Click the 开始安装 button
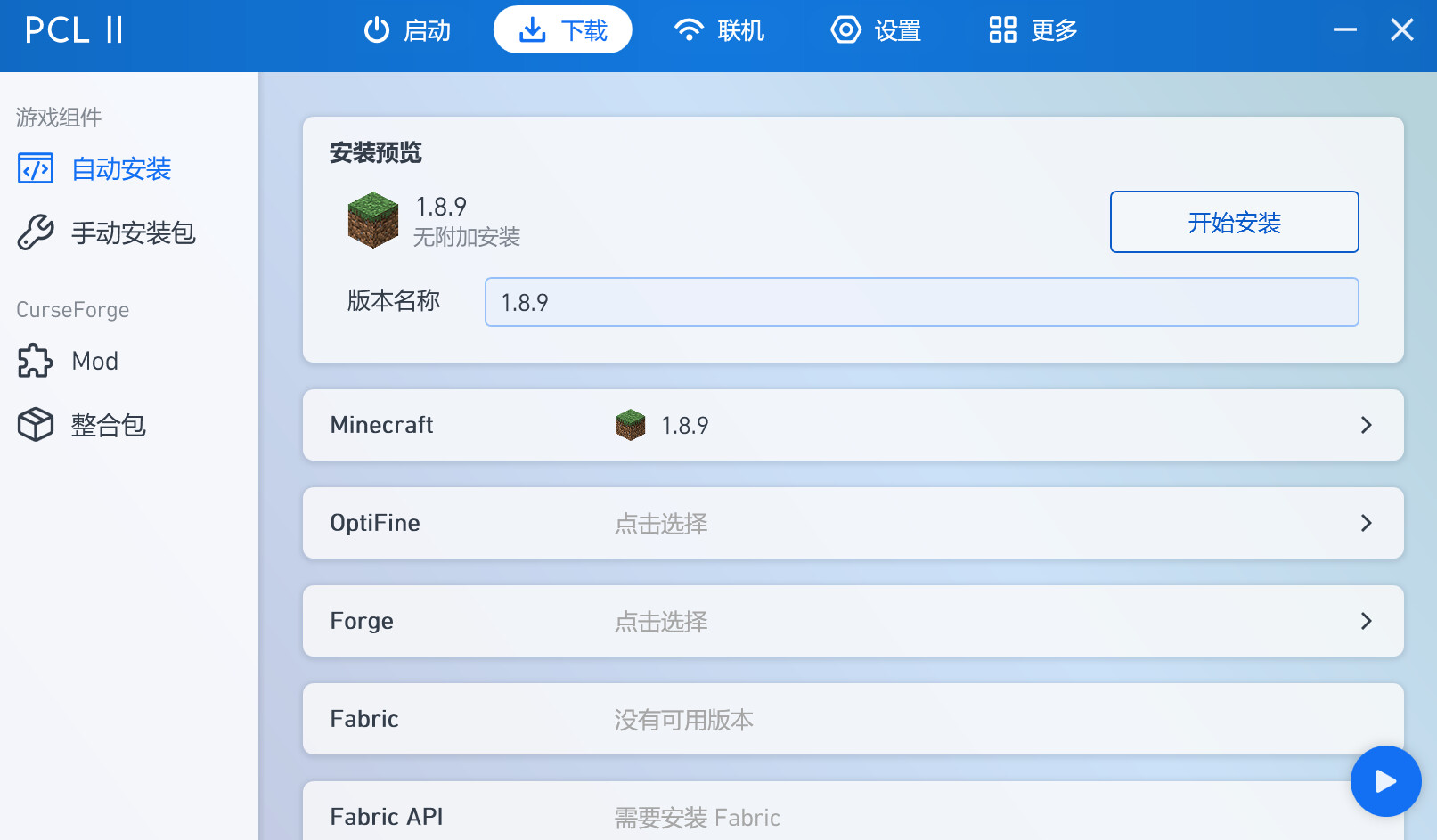The width and height of the screenshot is (1437, 840). coord(1234,222)
